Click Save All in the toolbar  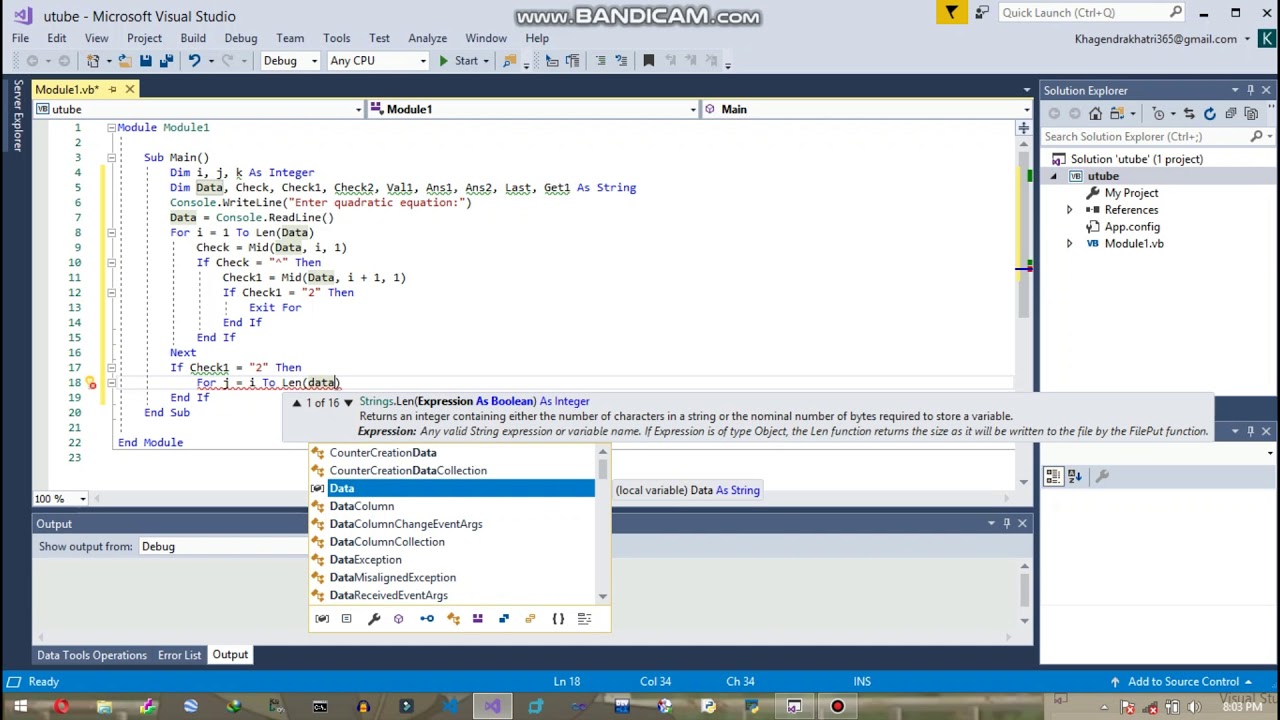(167, 61)
